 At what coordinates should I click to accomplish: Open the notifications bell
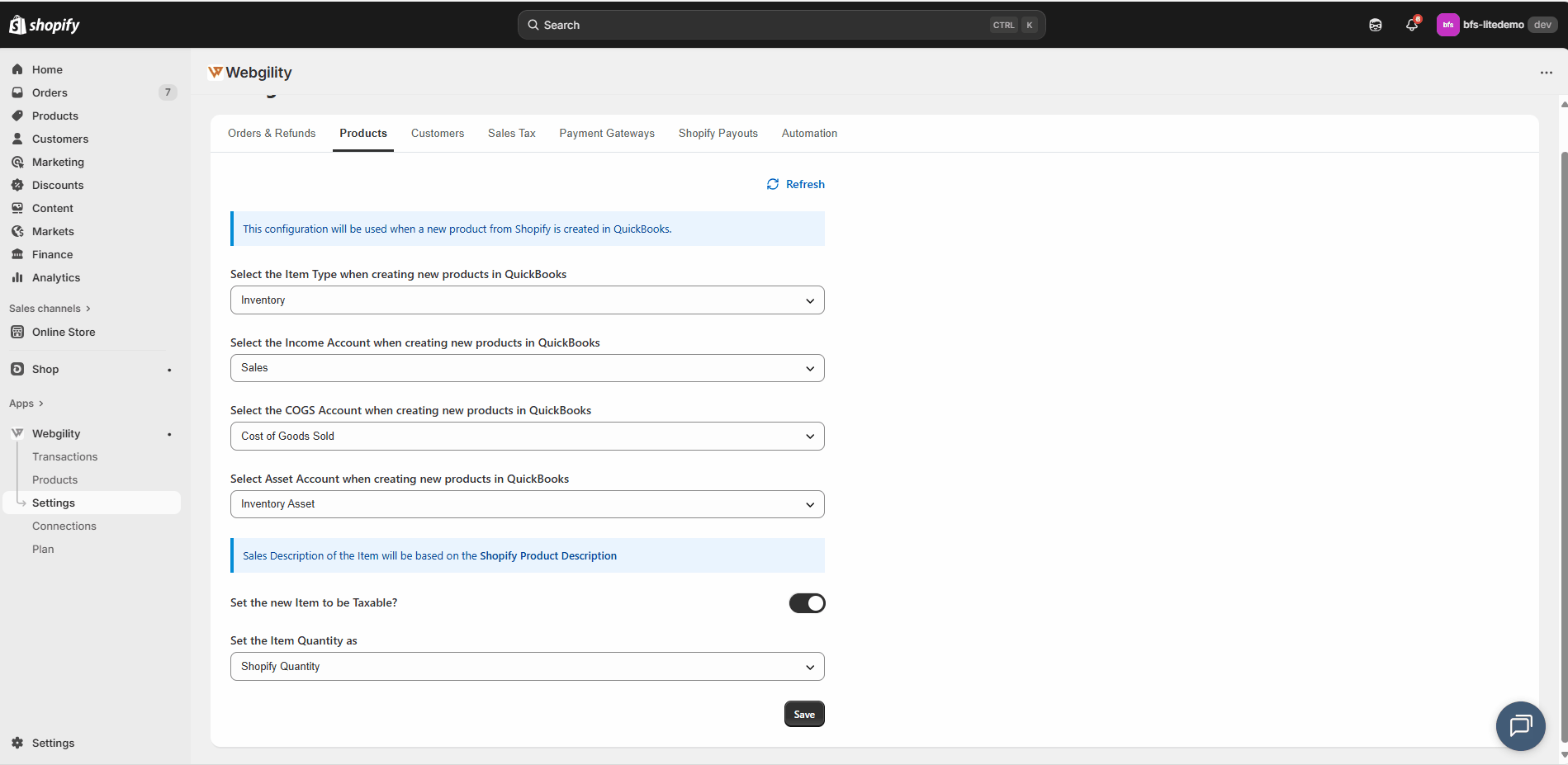point(1412,25)
